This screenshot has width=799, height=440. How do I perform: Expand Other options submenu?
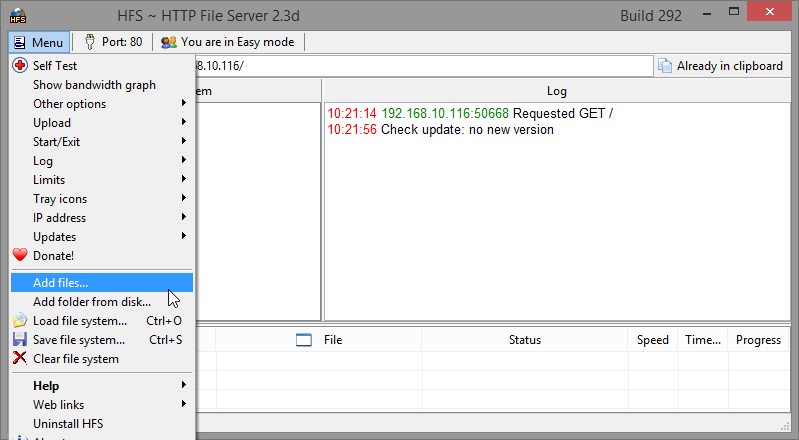pyautogui.click(x=102, y=103)
